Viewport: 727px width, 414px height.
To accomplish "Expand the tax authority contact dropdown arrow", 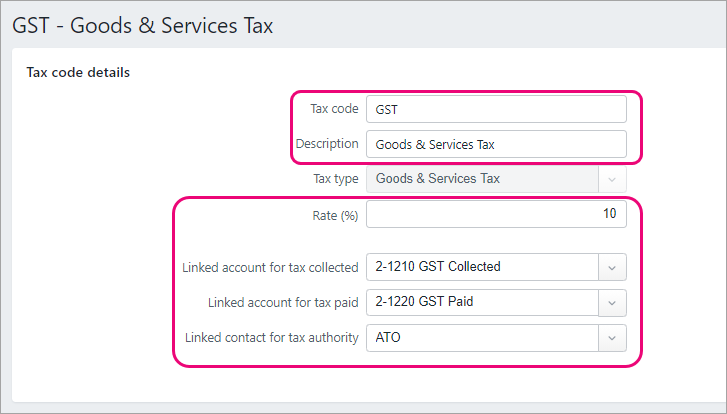I will click(x=612, y=338).
